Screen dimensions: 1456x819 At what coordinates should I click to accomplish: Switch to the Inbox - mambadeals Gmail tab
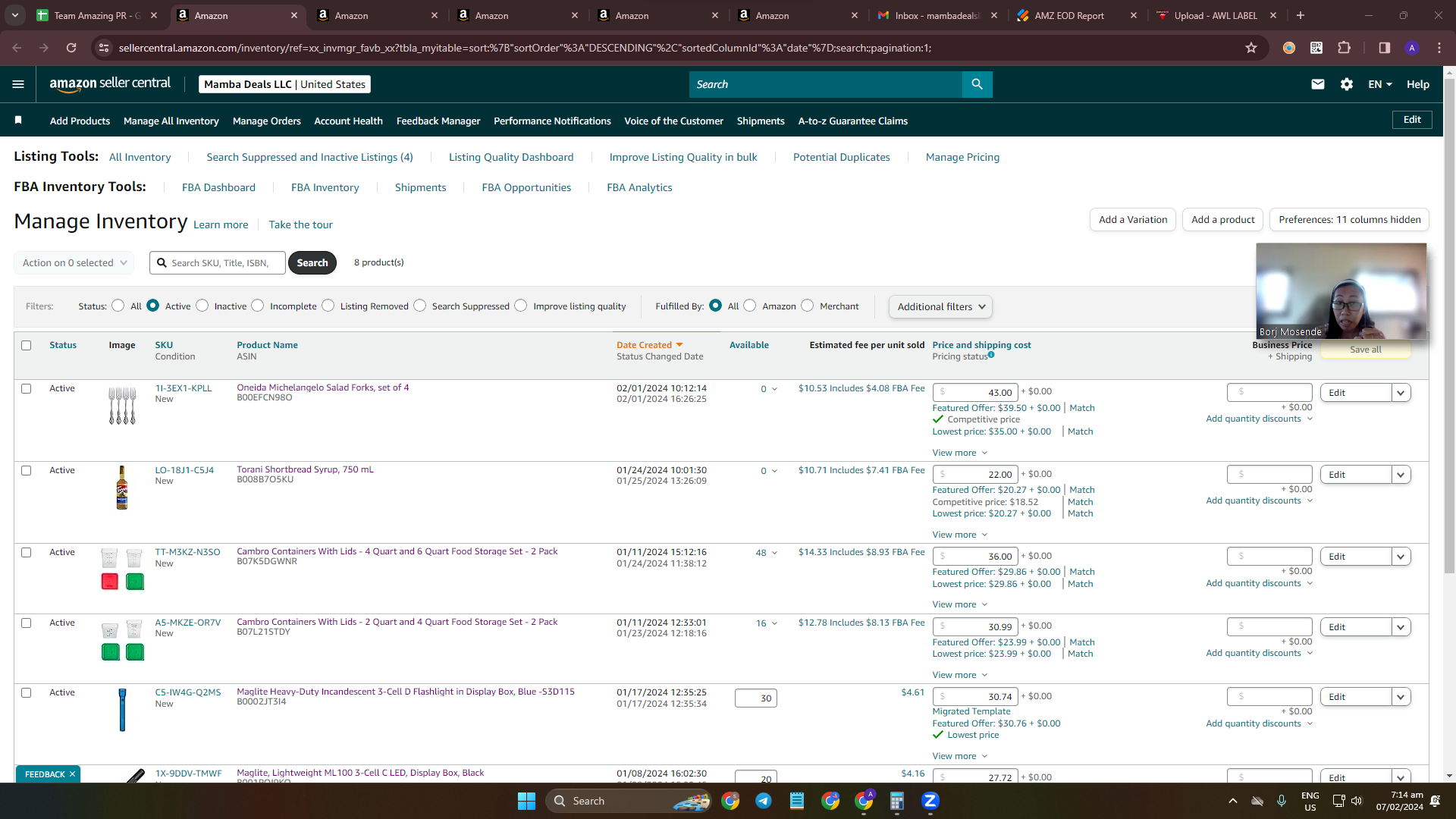tap(937, 15)
